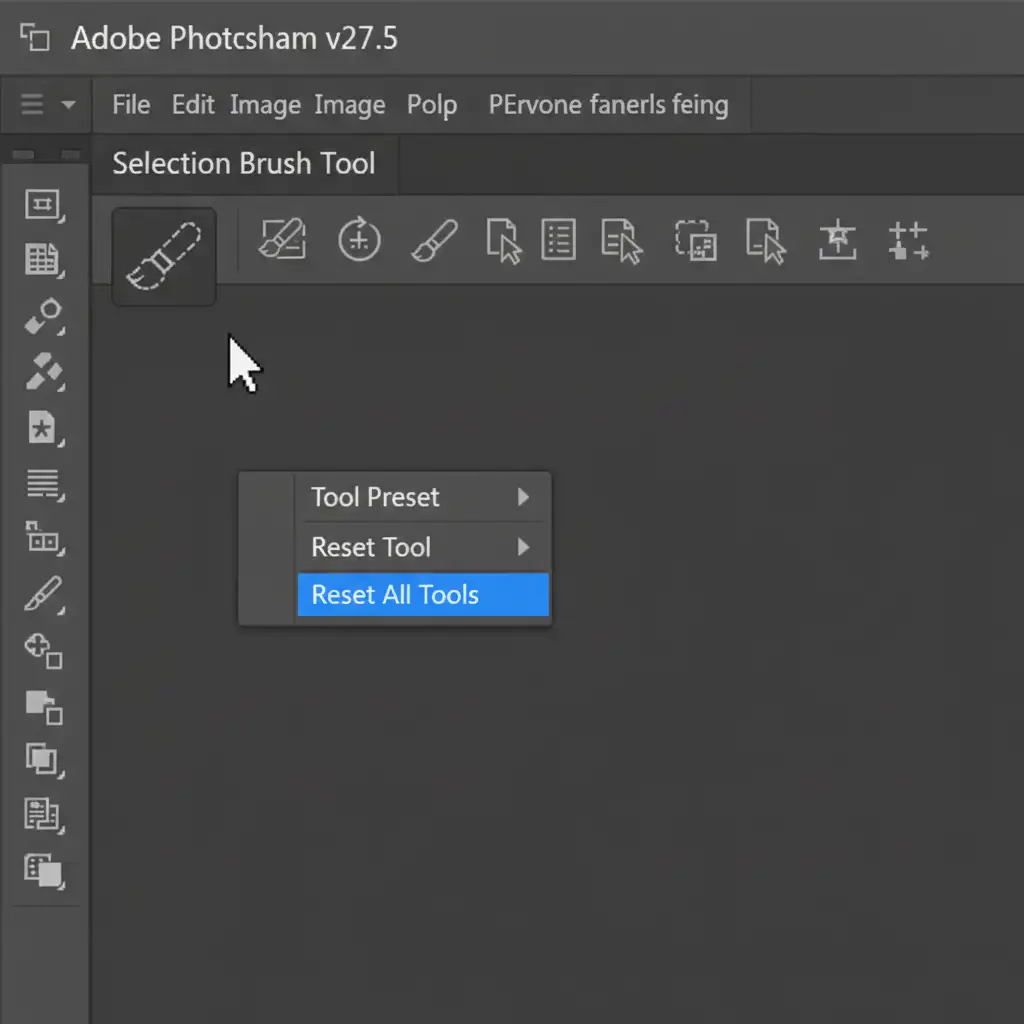The image size is (1024, 1024).
Task: Select the knife-shaped tool in left toolbox
Action: 43,595
